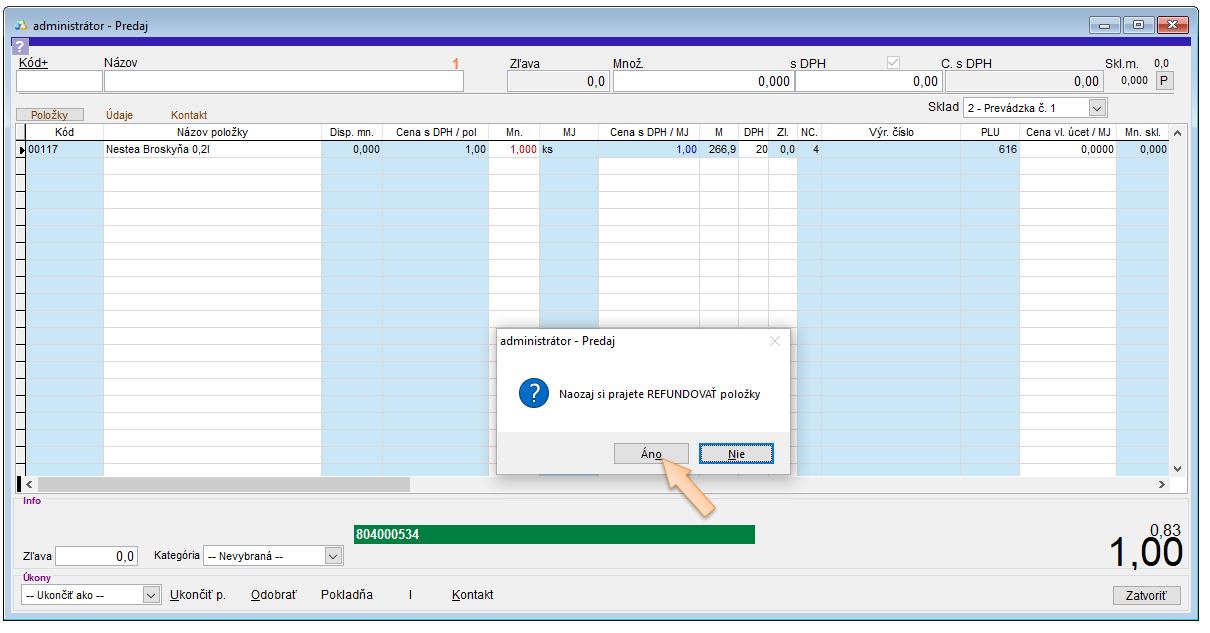The height and width of the screenshot is (633, 1210).
Task: Open the Ukončiť ako dropdown
Action: [151, 595]
